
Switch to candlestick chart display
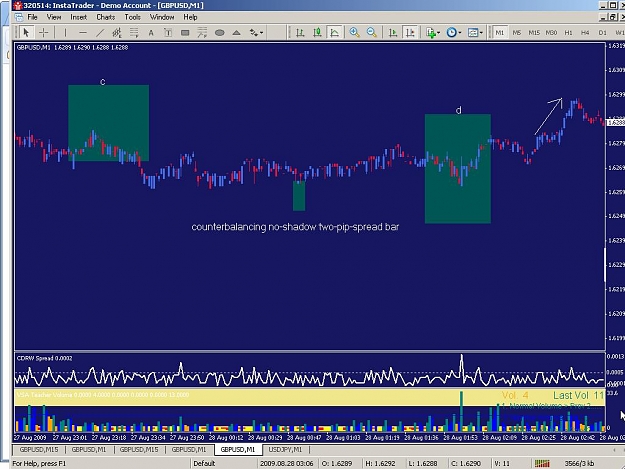pyautogui.click(x=317, y=33)
